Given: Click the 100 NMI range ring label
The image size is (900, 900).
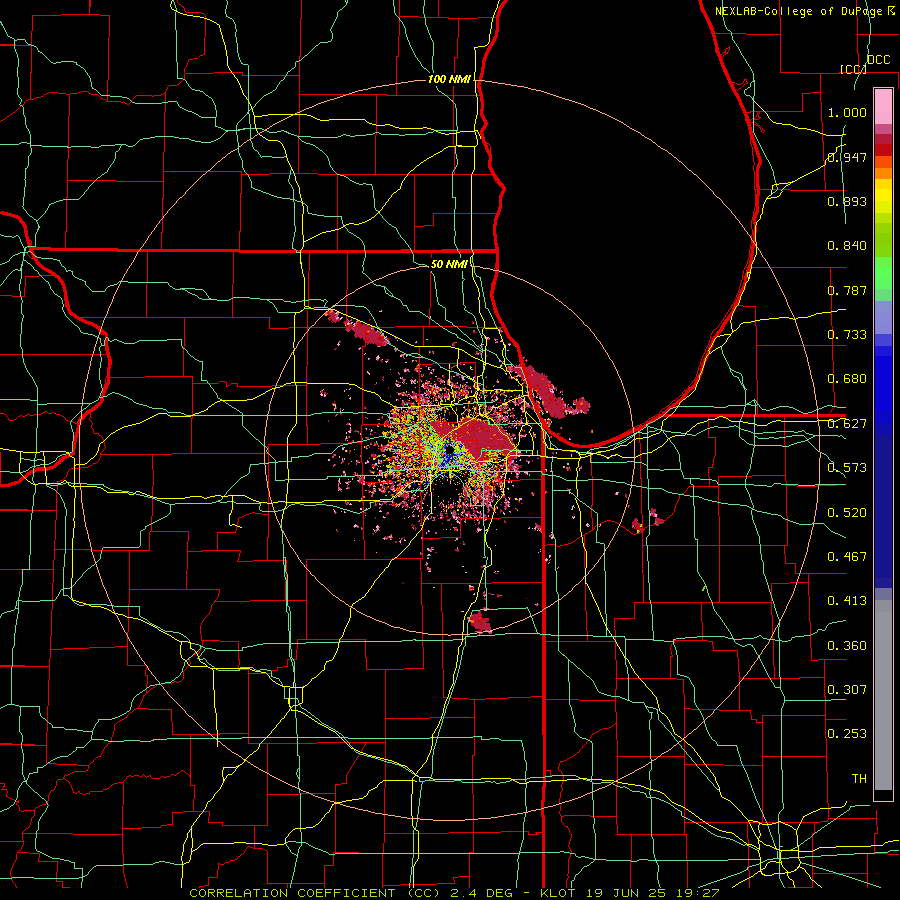Looking at the screenshot, I should (449, 79).
